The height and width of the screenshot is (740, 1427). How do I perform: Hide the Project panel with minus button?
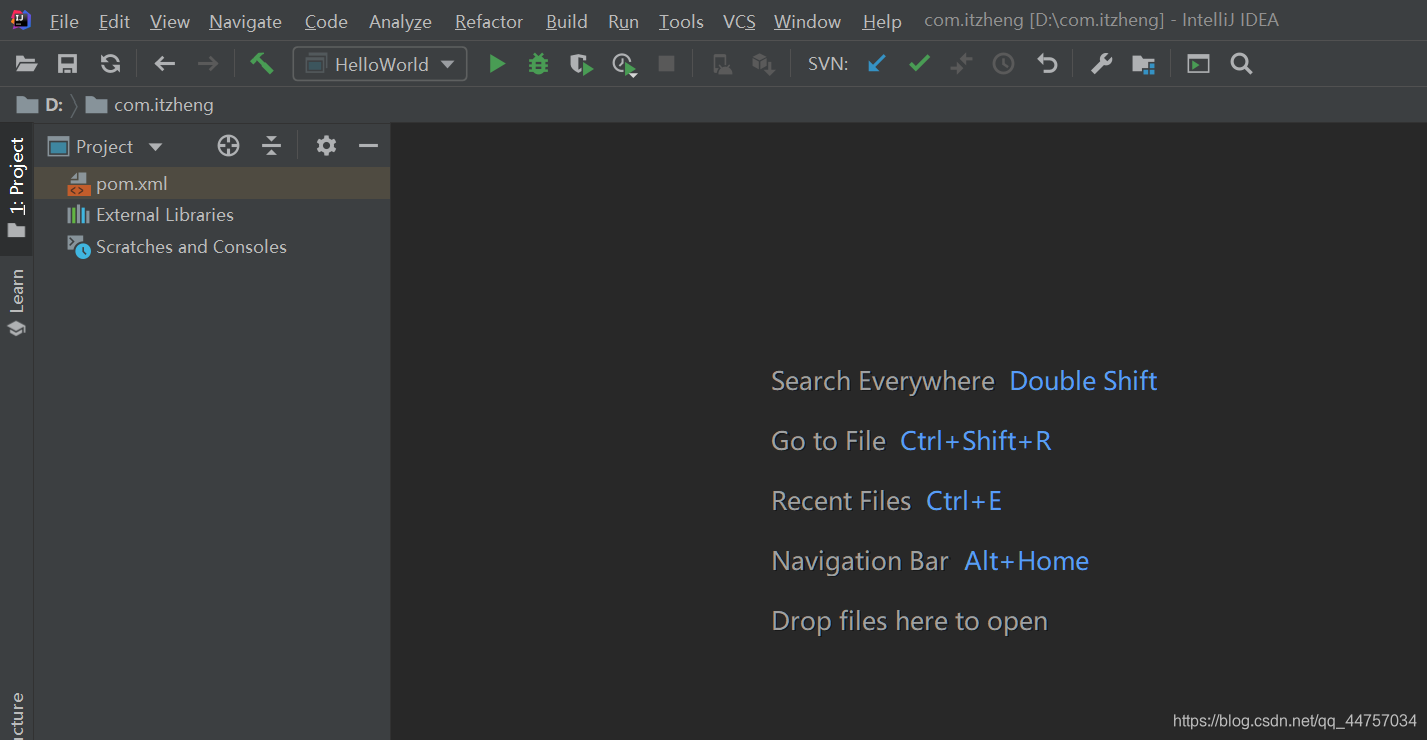click(x=368, y=146)
